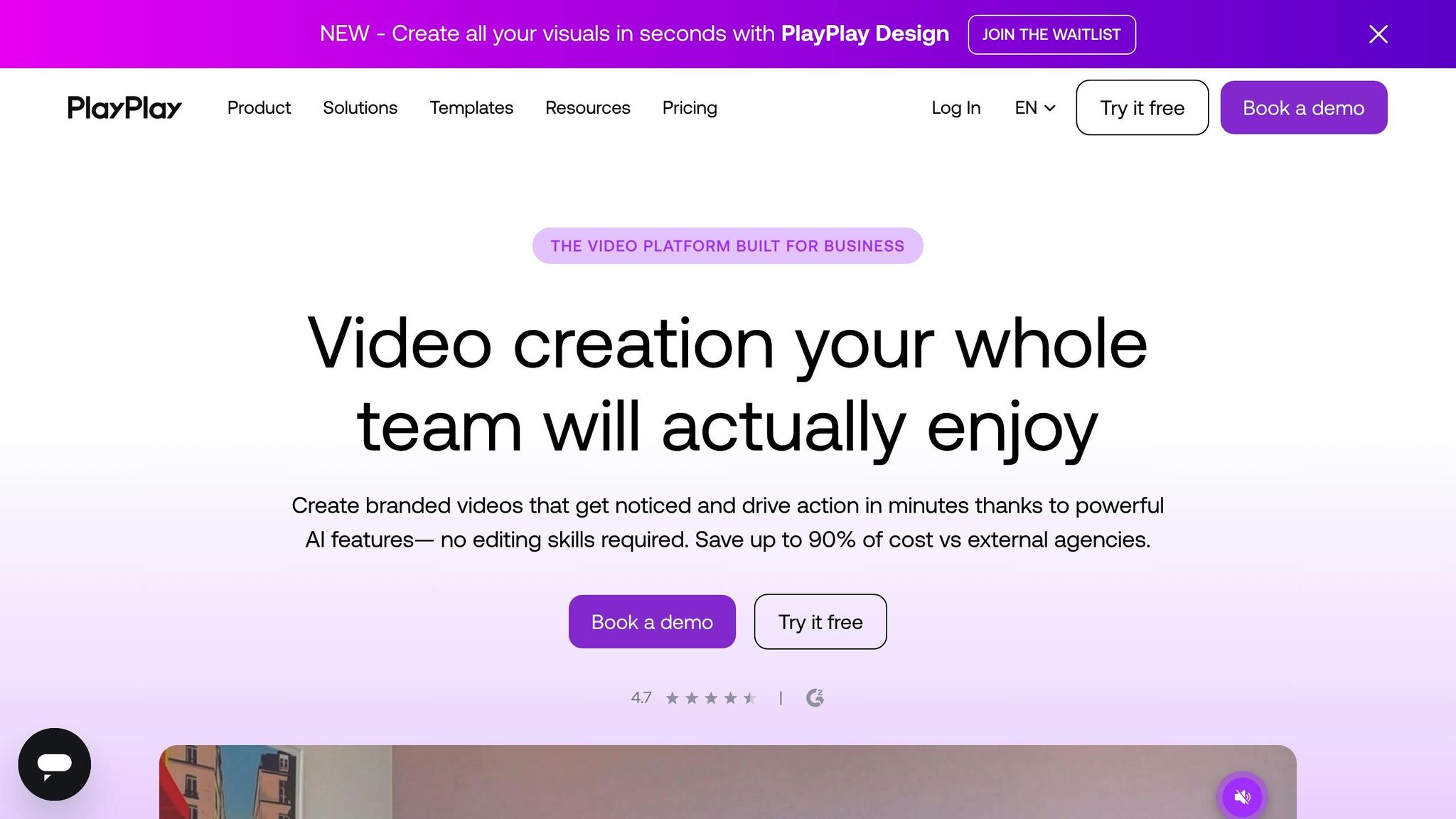
Task: Dismiss the PlayPlay Design promo banner
Action: 1378,33
